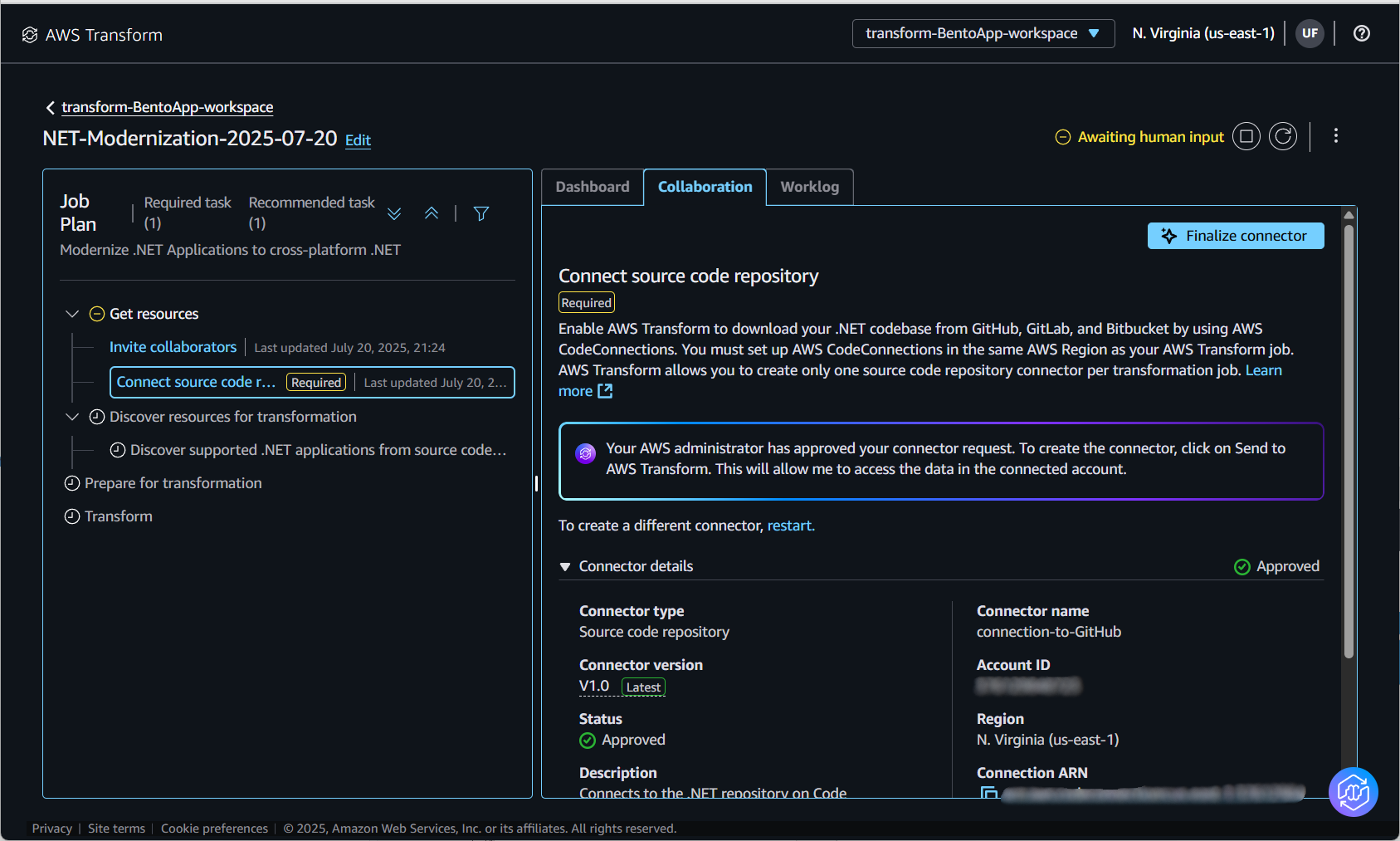Open Invite collaborators task

173,347
